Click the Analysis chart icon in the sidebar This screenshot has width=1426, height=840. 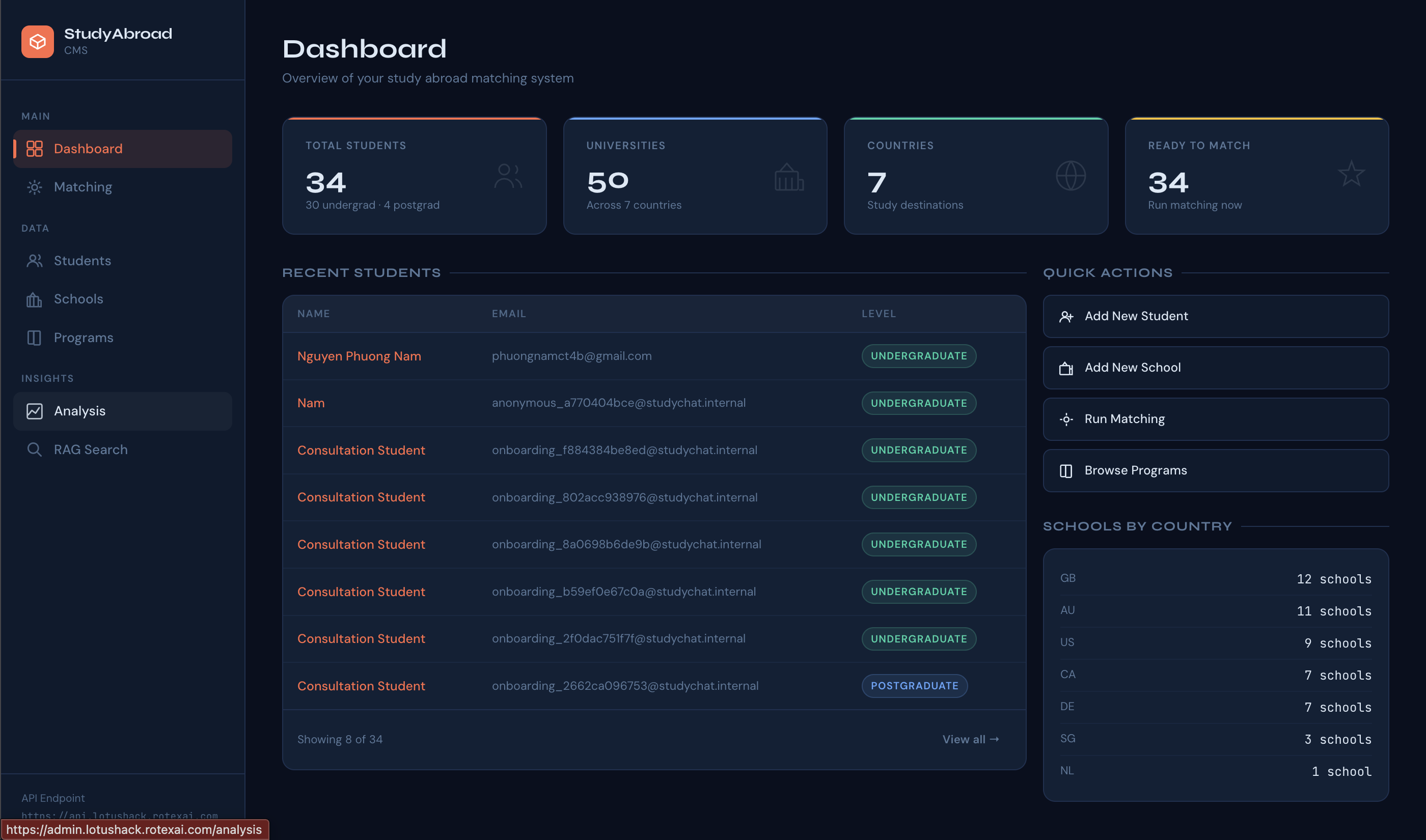[35, 411]
